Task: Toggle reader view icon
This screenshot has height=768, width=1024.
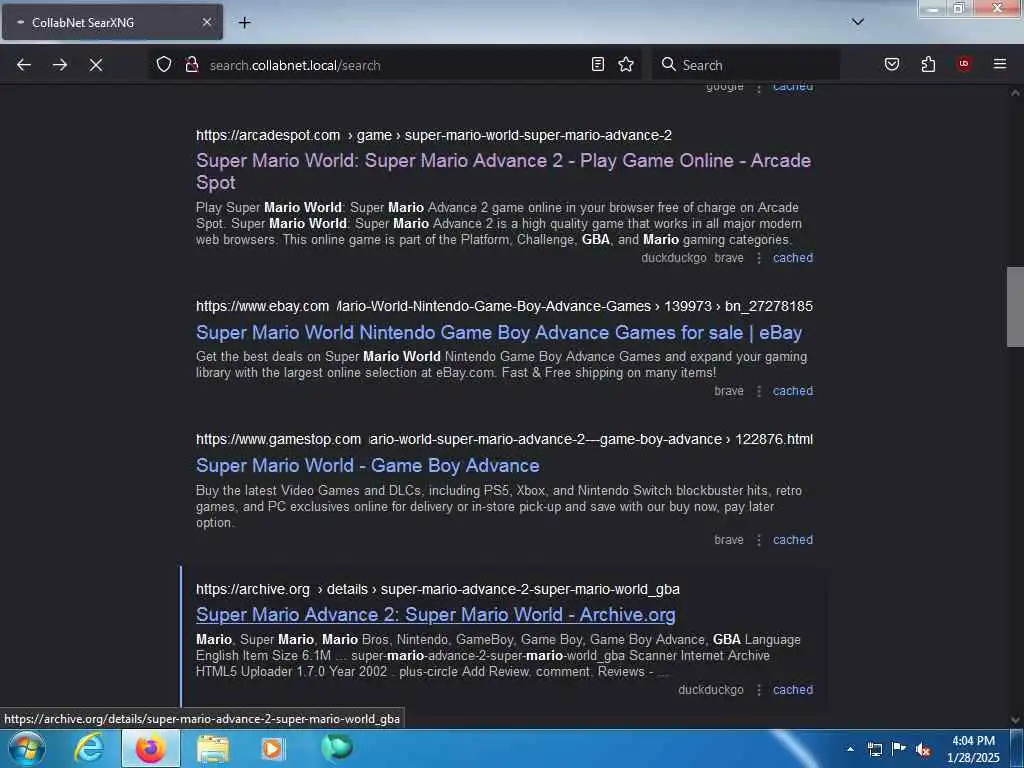Action: (598, 64)
